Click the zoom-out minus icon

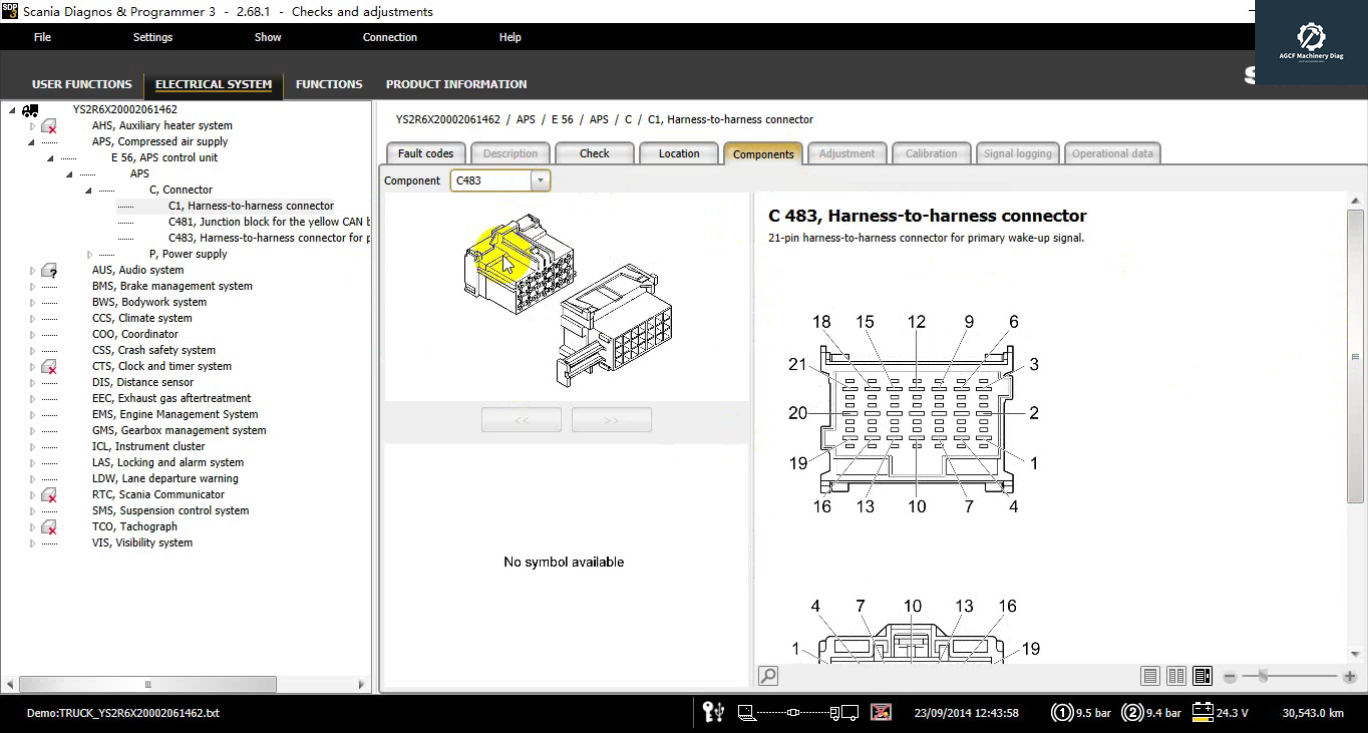point(1230,677)
